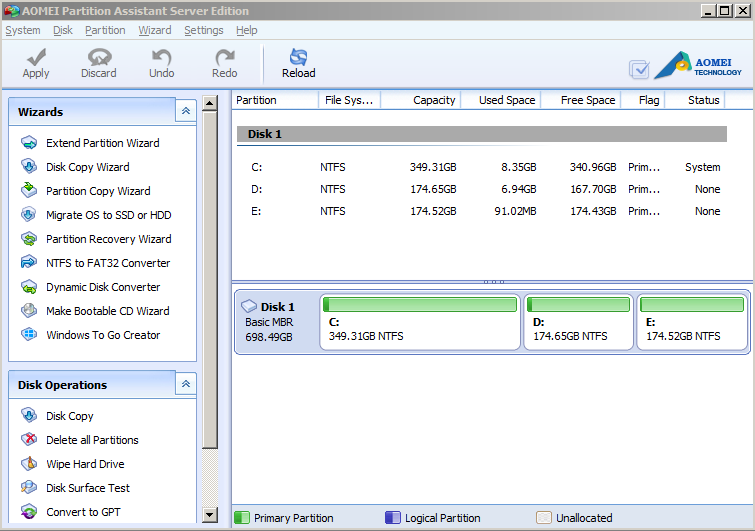Click the Migrate OS to SSD icon
This screenshot has height=531, width=755.
[29, 215]
